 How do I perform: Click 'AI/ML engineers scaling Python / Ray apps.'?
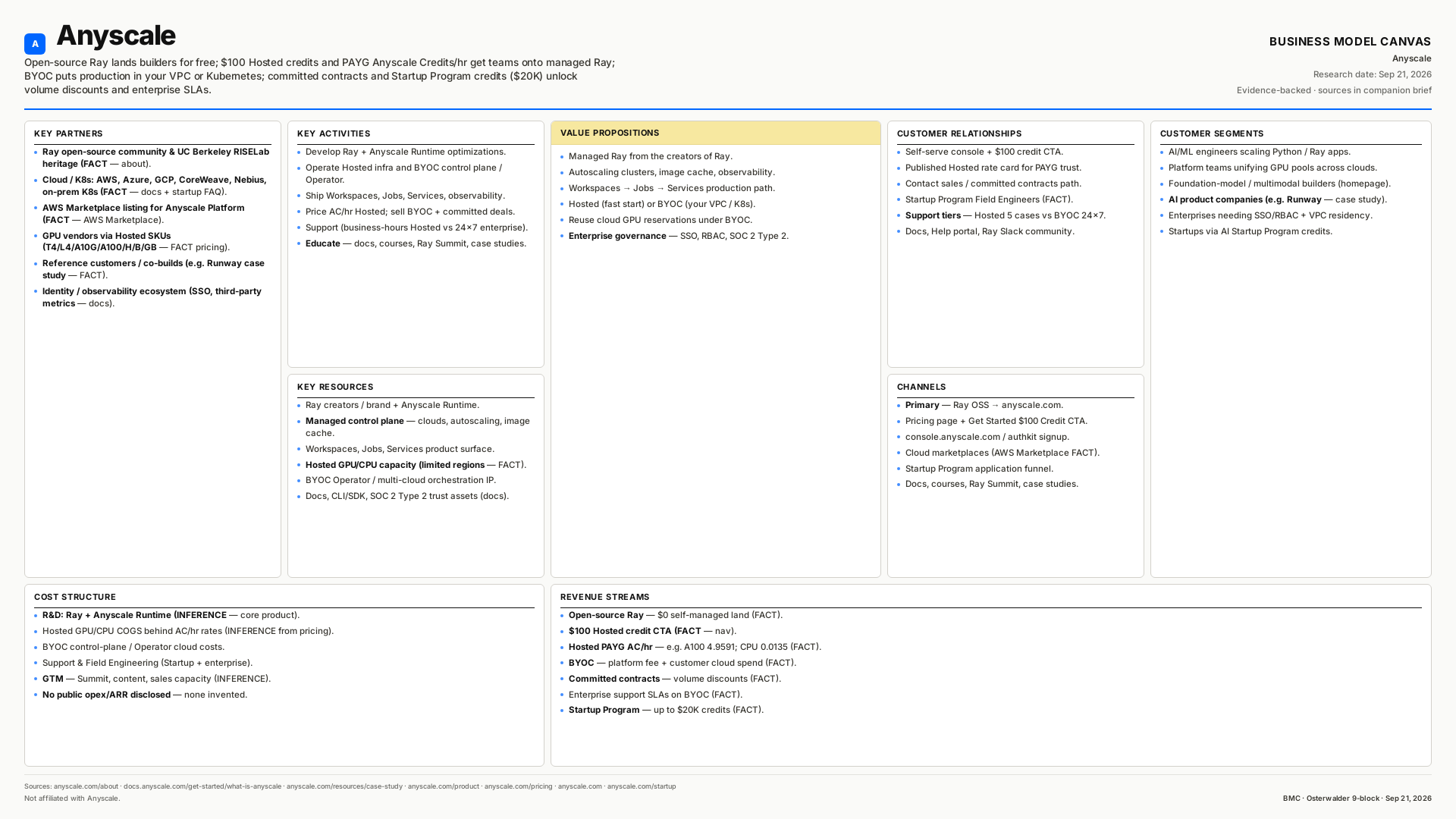pos(1260,152)
